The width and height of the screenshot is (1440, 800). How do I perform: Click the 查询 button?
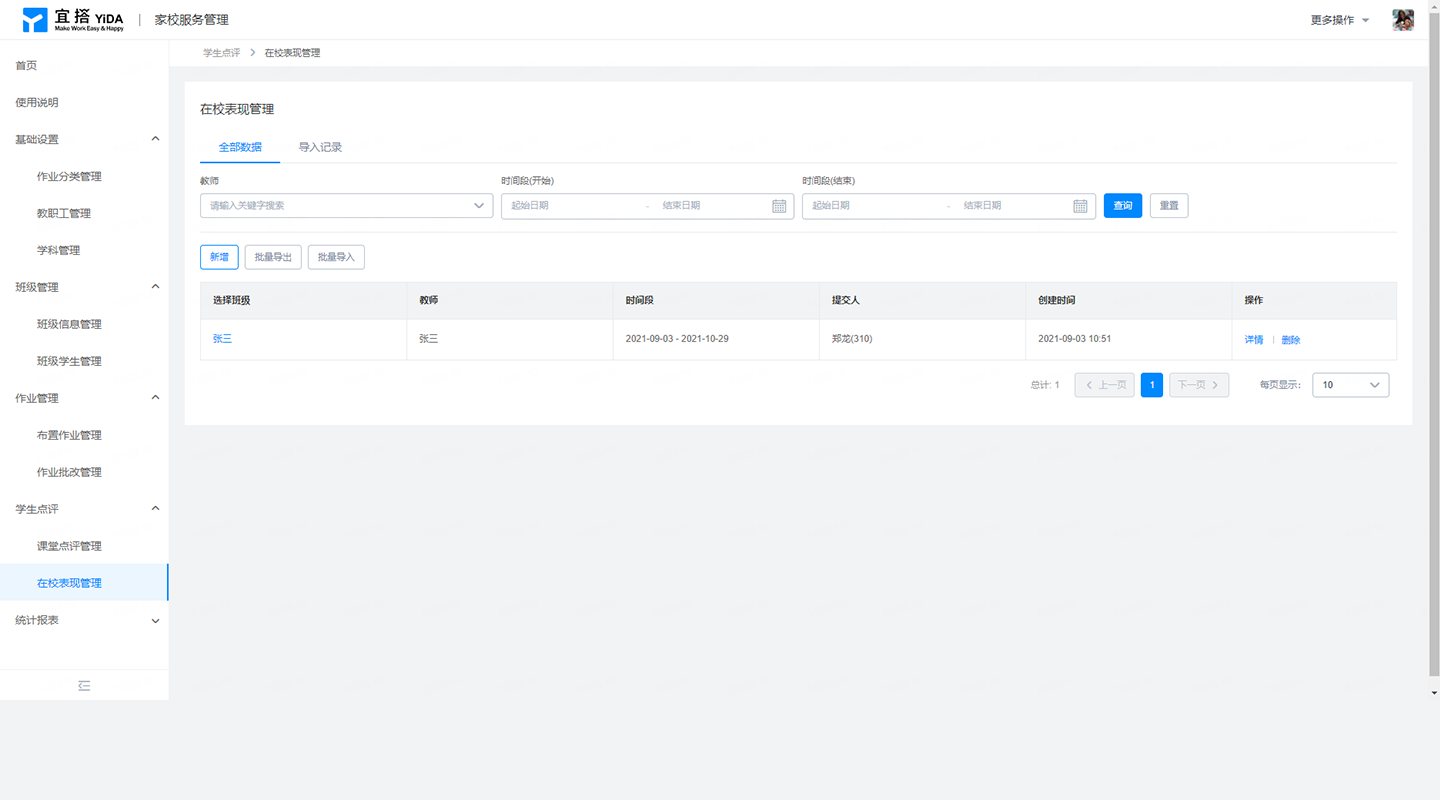[1123, 206]
